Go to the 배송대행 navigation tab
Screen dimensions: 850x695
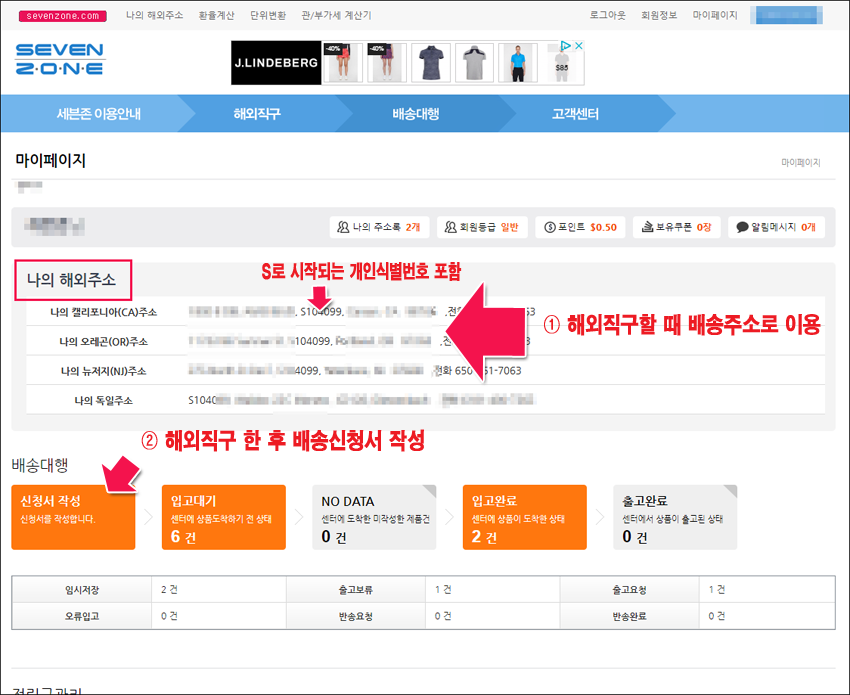point(416,114)
